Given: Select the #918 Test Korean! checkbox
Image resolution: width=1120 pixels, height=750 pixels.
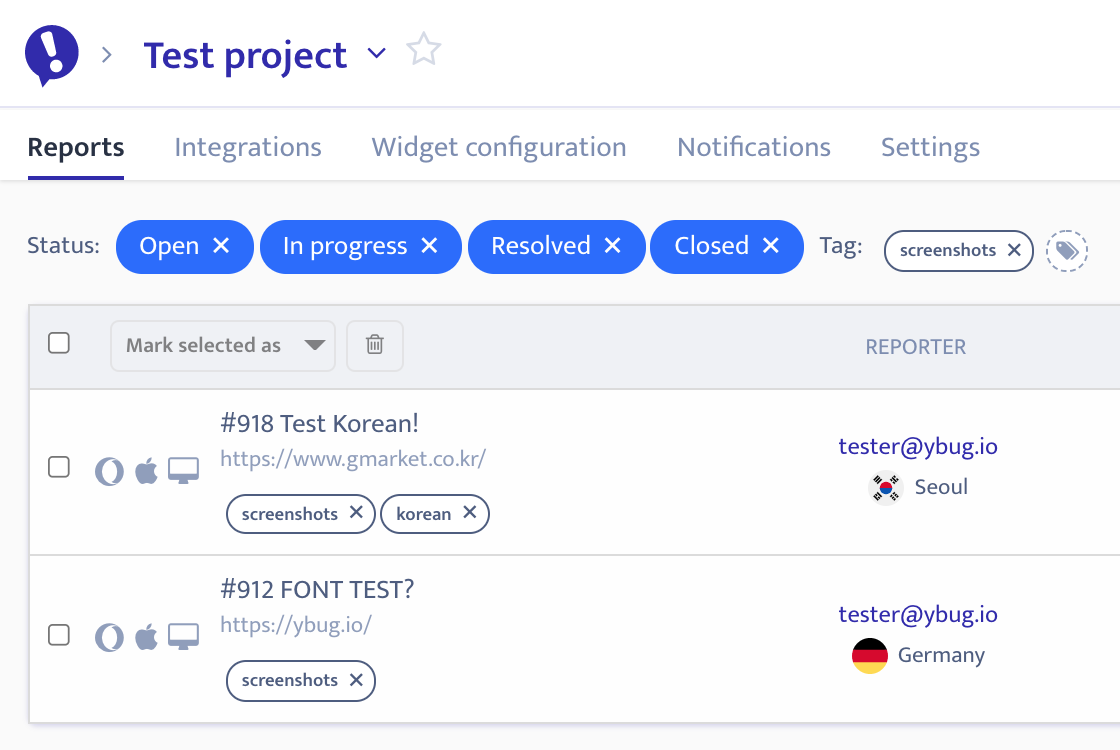Looking at the screenshot, I should point(59,467).
